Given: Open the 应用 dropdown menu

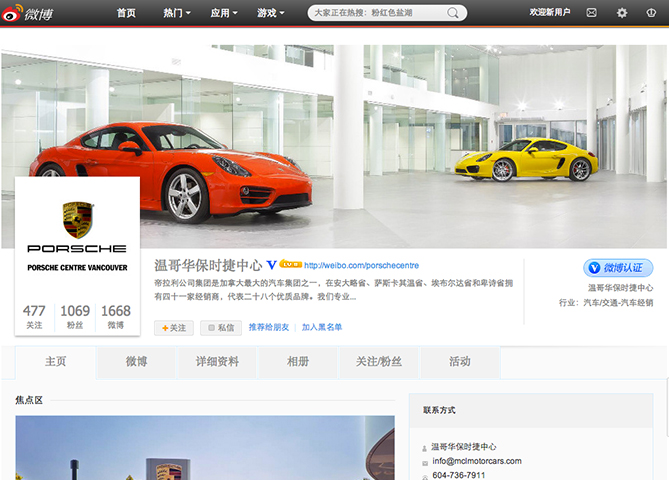Looking at the screenshot, I should (x=224, y=13).
